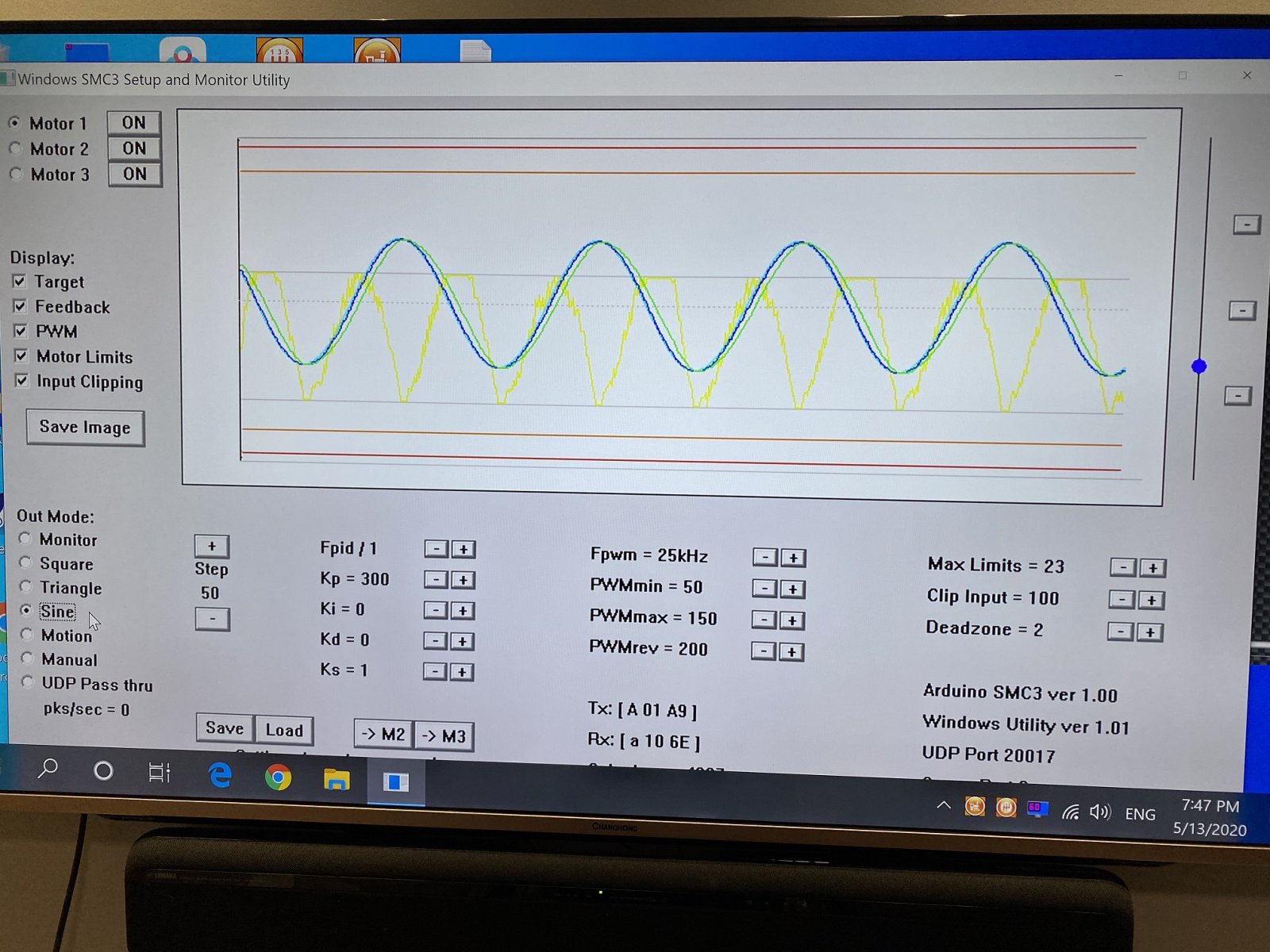This screenshot has width=1270, height=952.
Task: Increase Kd value
Action: 462,641
